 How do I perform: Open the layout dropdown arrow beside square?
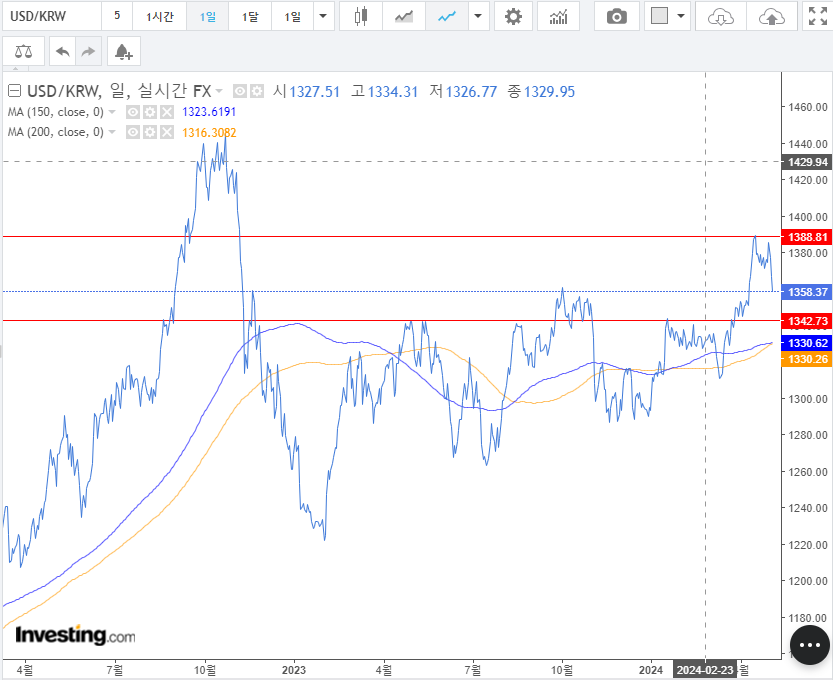coord(681,16)
